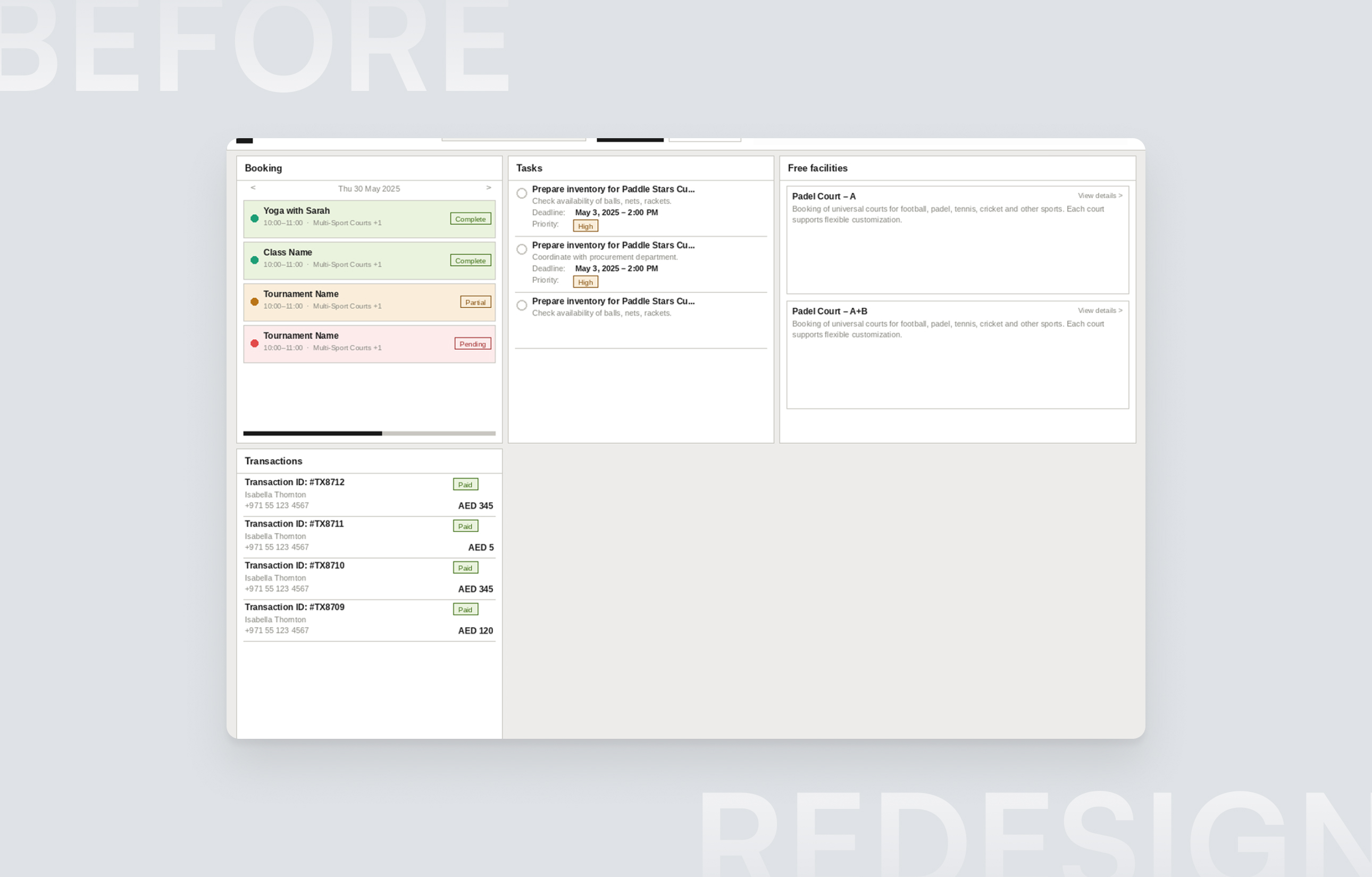Mark the 'Coordinate with procurement department' task as done
This screenshot has height=877, width=1372.
tap(521, 249)
